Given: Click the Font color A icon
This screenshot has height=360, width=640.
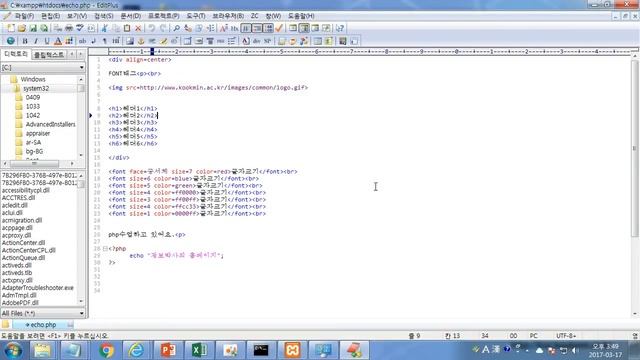Looking at the screenshot, I should pyautogui.click(x=58, y=41).
